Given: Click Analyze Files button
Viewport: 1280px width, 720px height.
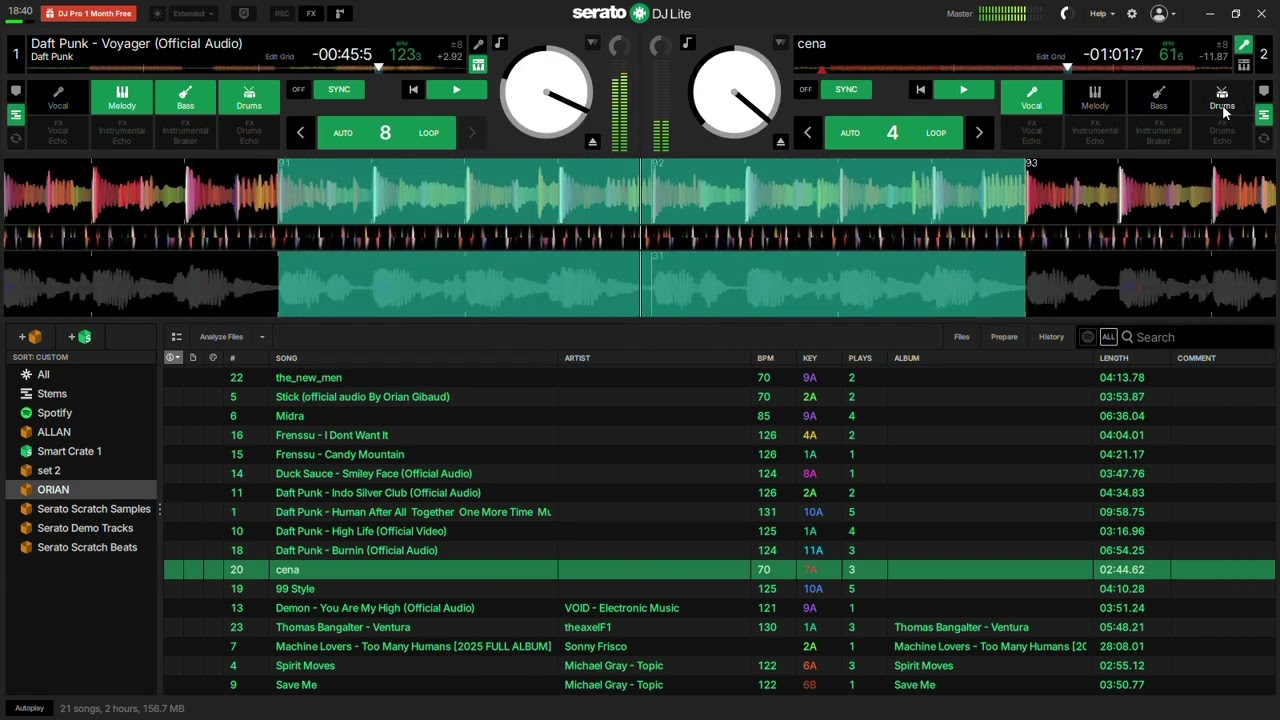Looking at the screenshot, I should pos(221,337).
